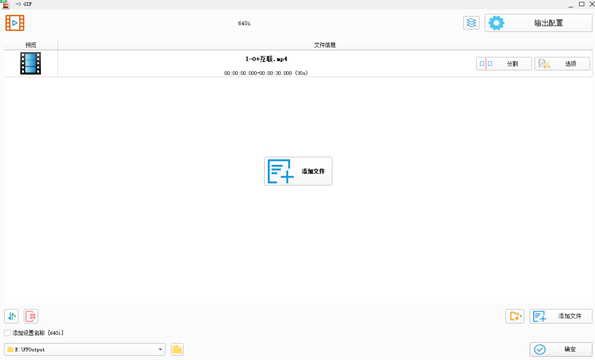
Task: Open the layers stack icon button
Action: [x=471, y=23]
